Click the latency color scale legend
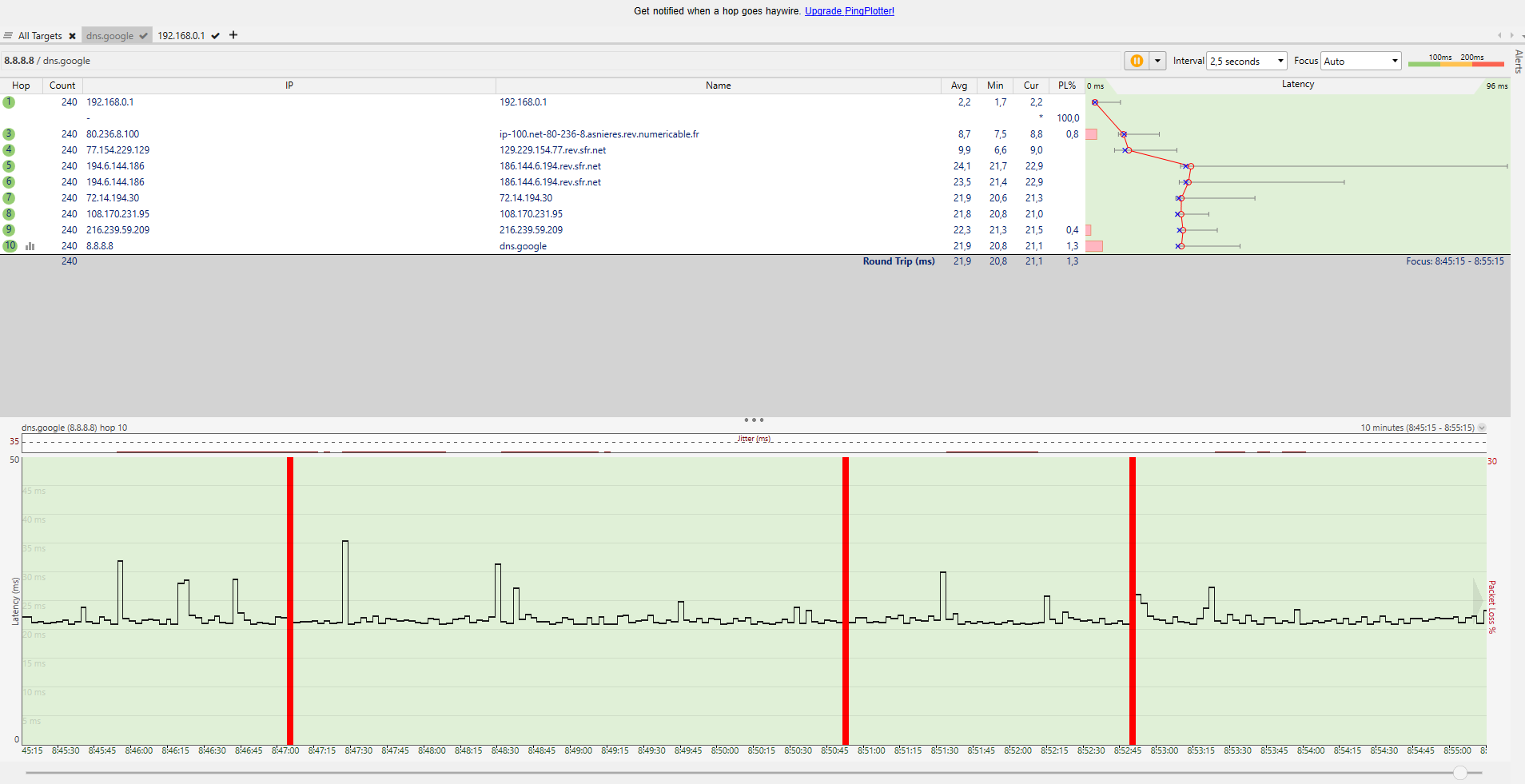This screenshot has width=1525, height=784. tap(1455, 61)
